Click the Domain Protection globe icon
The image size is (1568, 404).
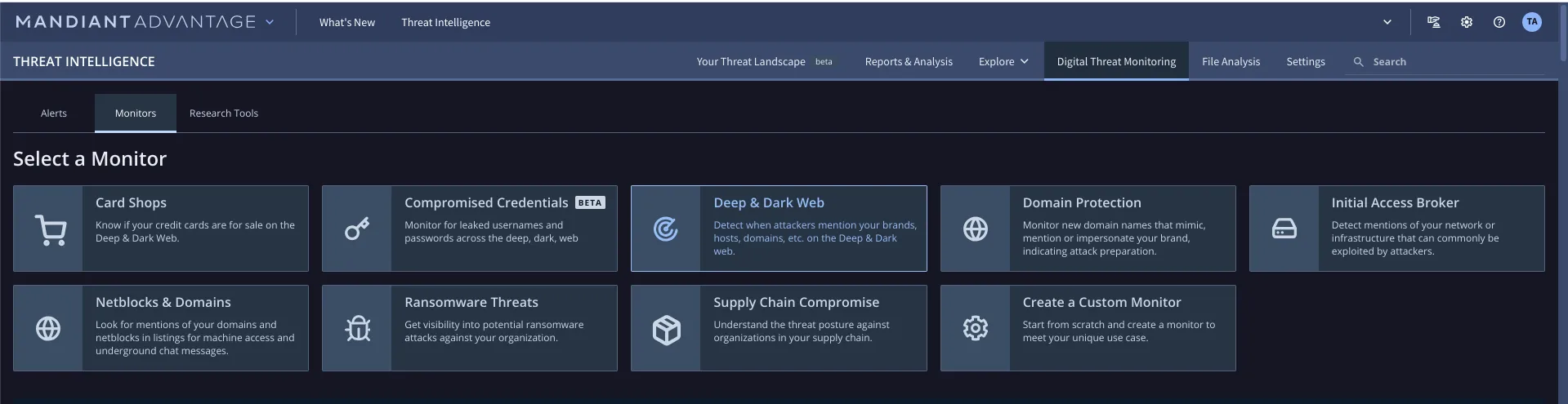point(975,229)
